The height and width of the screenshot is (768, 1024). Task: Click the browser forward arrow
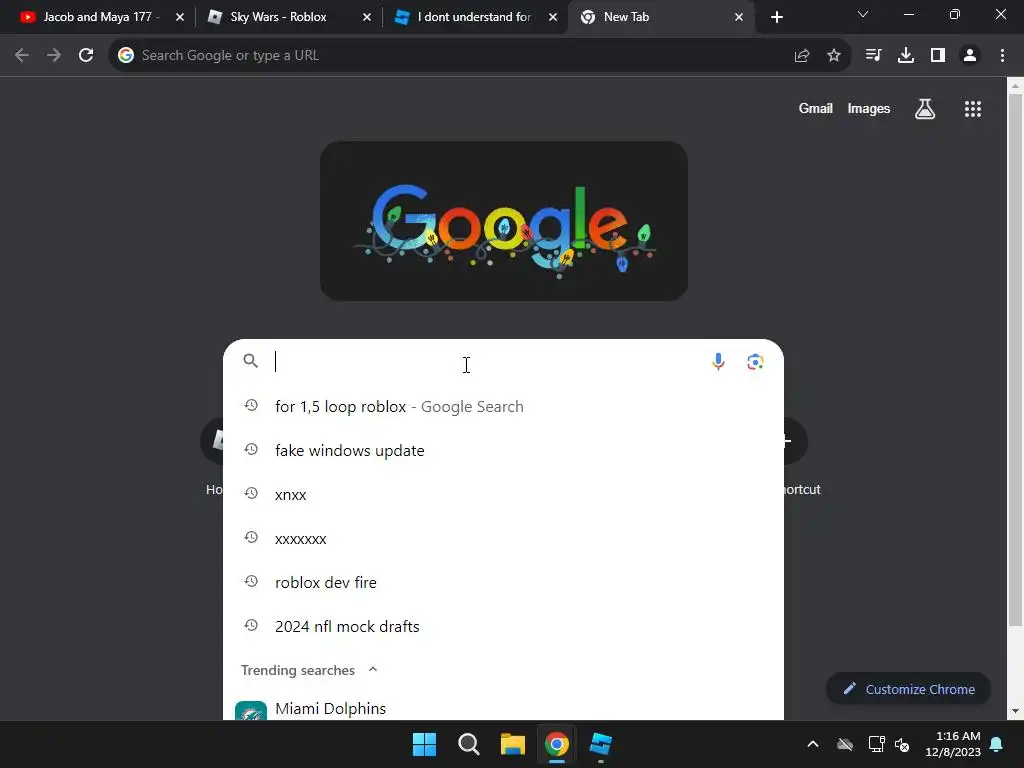point(54,56)
